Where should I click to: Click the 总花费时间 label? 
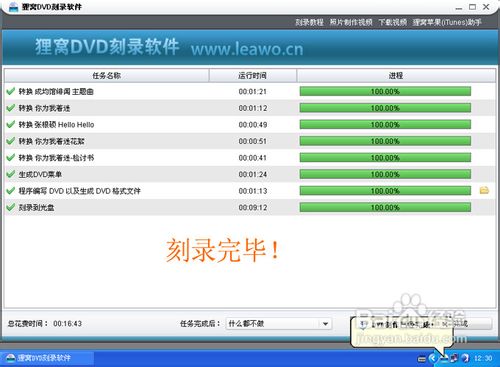[x=27, y=324]
